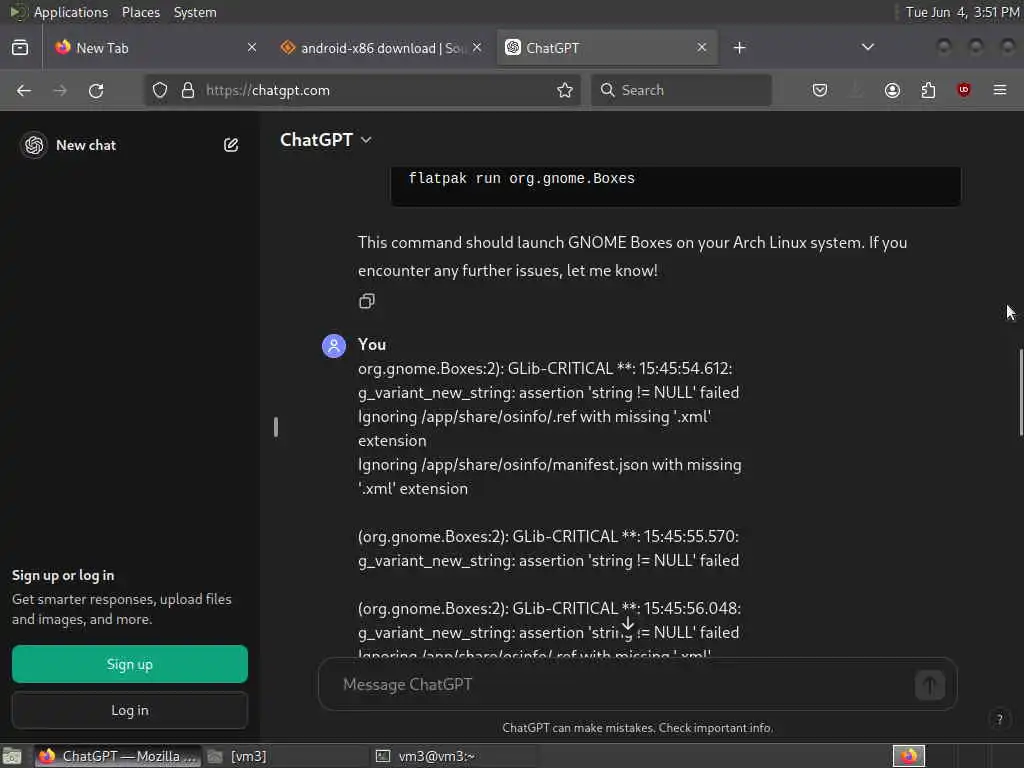Click the Sign up button

pyautogui.click(x=130, y=664)
